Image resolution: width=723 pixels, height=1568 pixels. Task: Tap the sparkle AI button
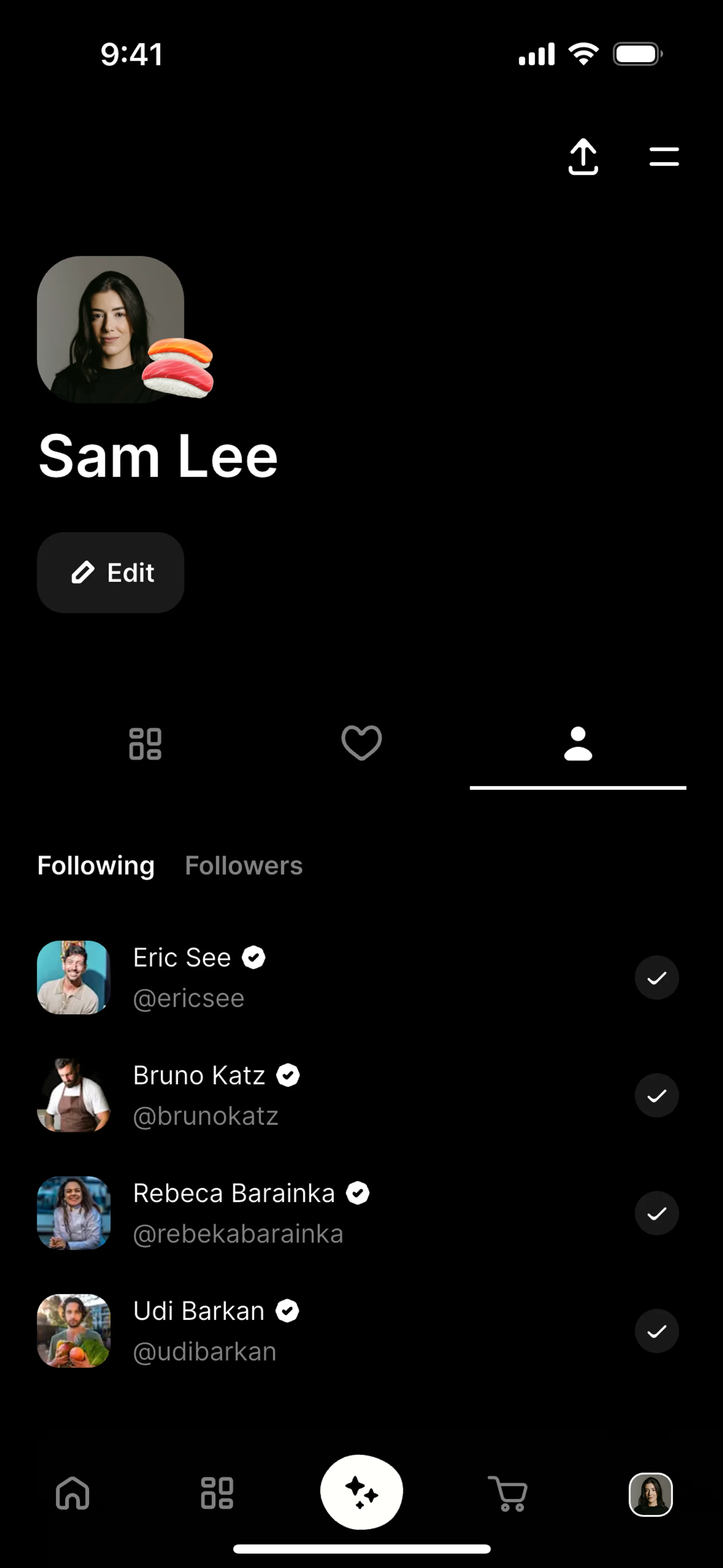coord(361,1492)
